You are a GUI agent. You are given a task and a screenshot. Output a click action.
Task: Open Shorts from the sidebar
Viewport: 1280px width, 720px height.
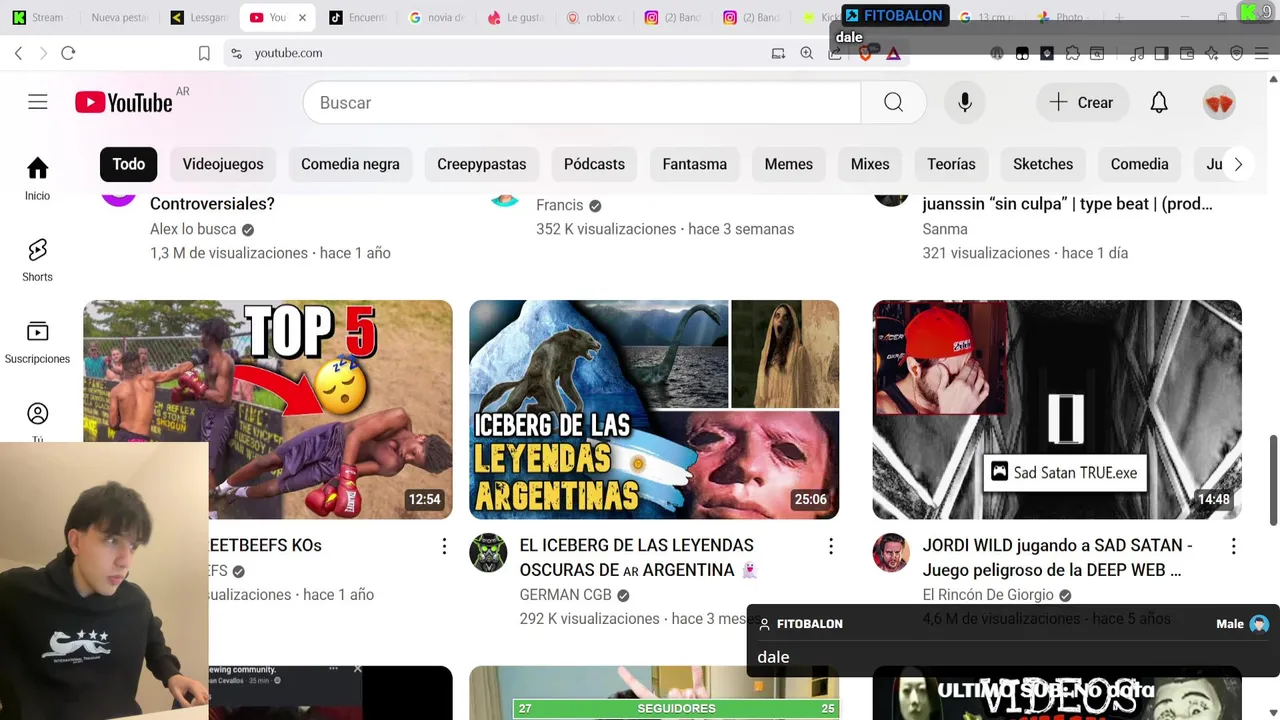[x=37, y=260]
